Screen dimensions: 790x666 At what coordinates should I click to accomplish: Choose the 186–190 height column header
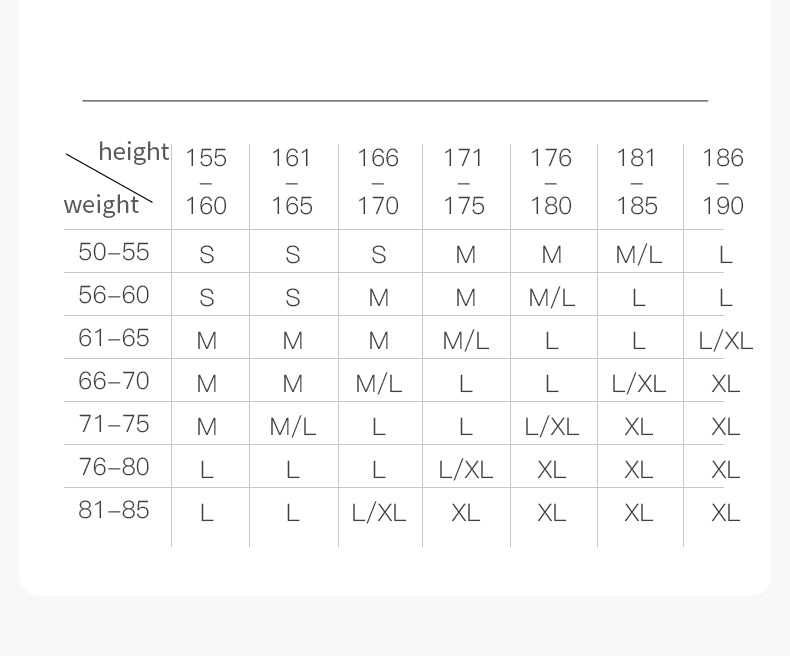[x=723, y=181]
